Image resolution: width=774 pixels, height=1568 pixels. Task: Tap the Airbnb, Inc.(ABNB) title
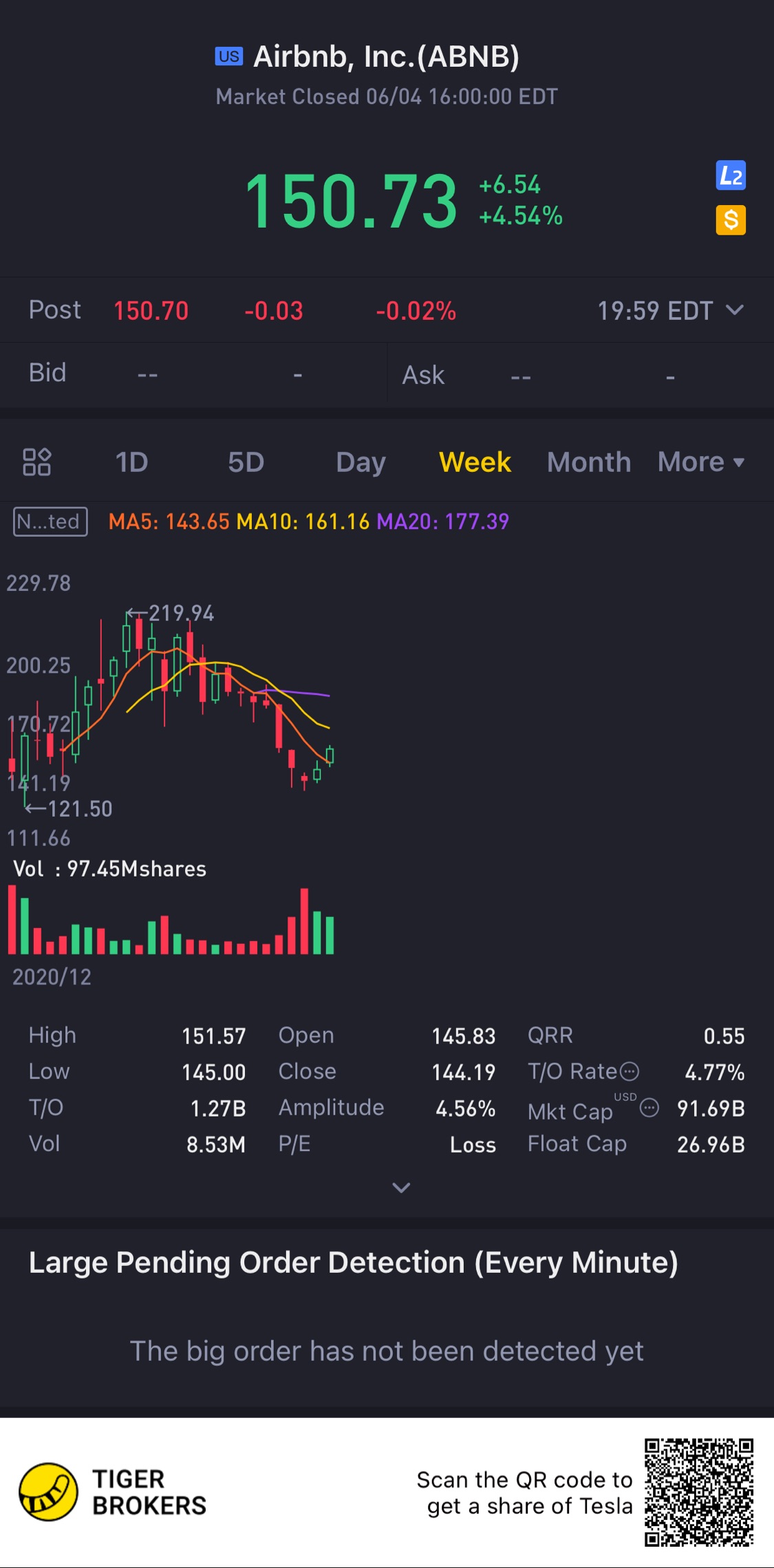386,56
